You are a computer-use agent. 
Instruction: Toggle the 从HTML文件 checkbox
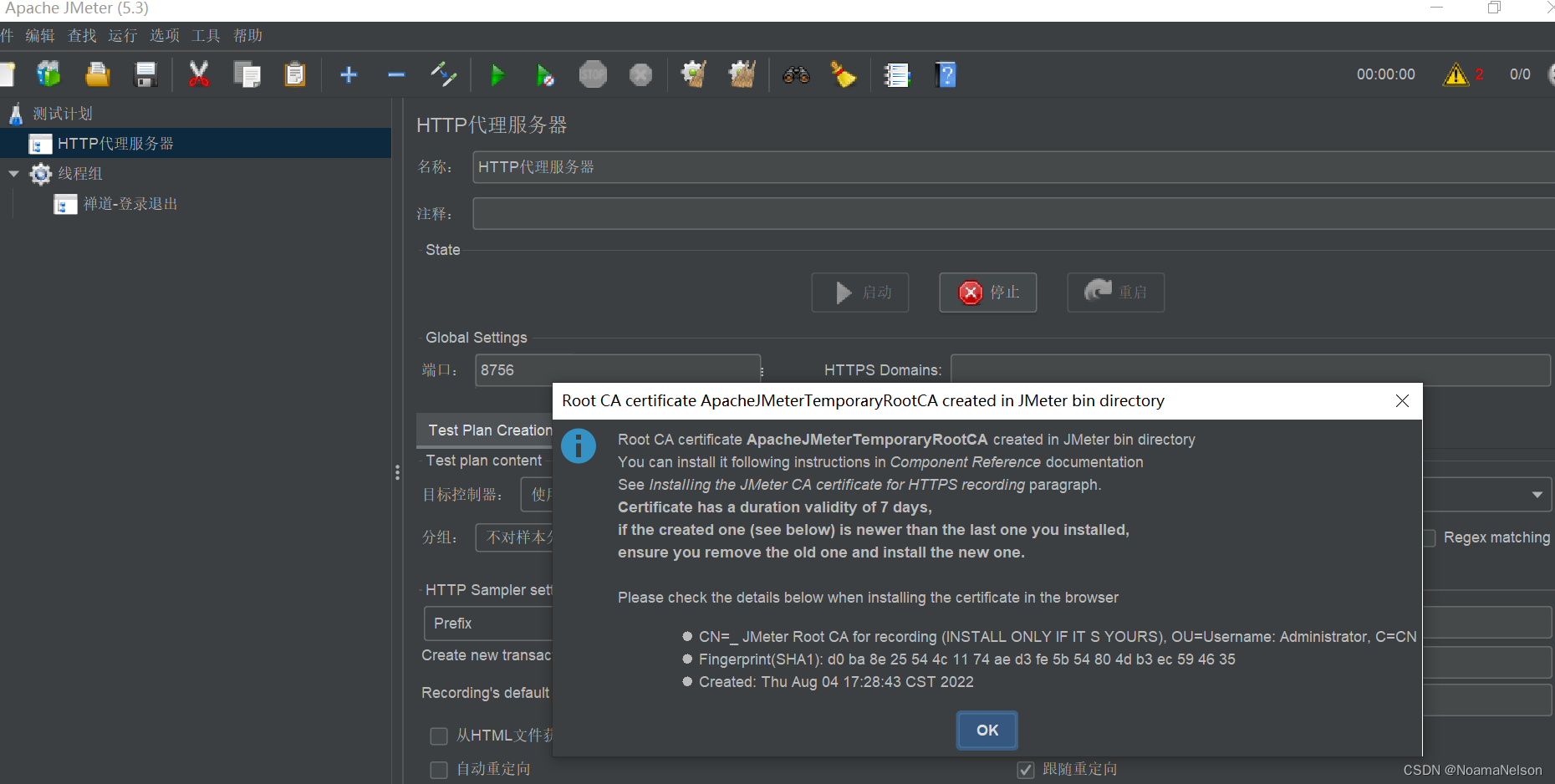(x=439, y=736)
